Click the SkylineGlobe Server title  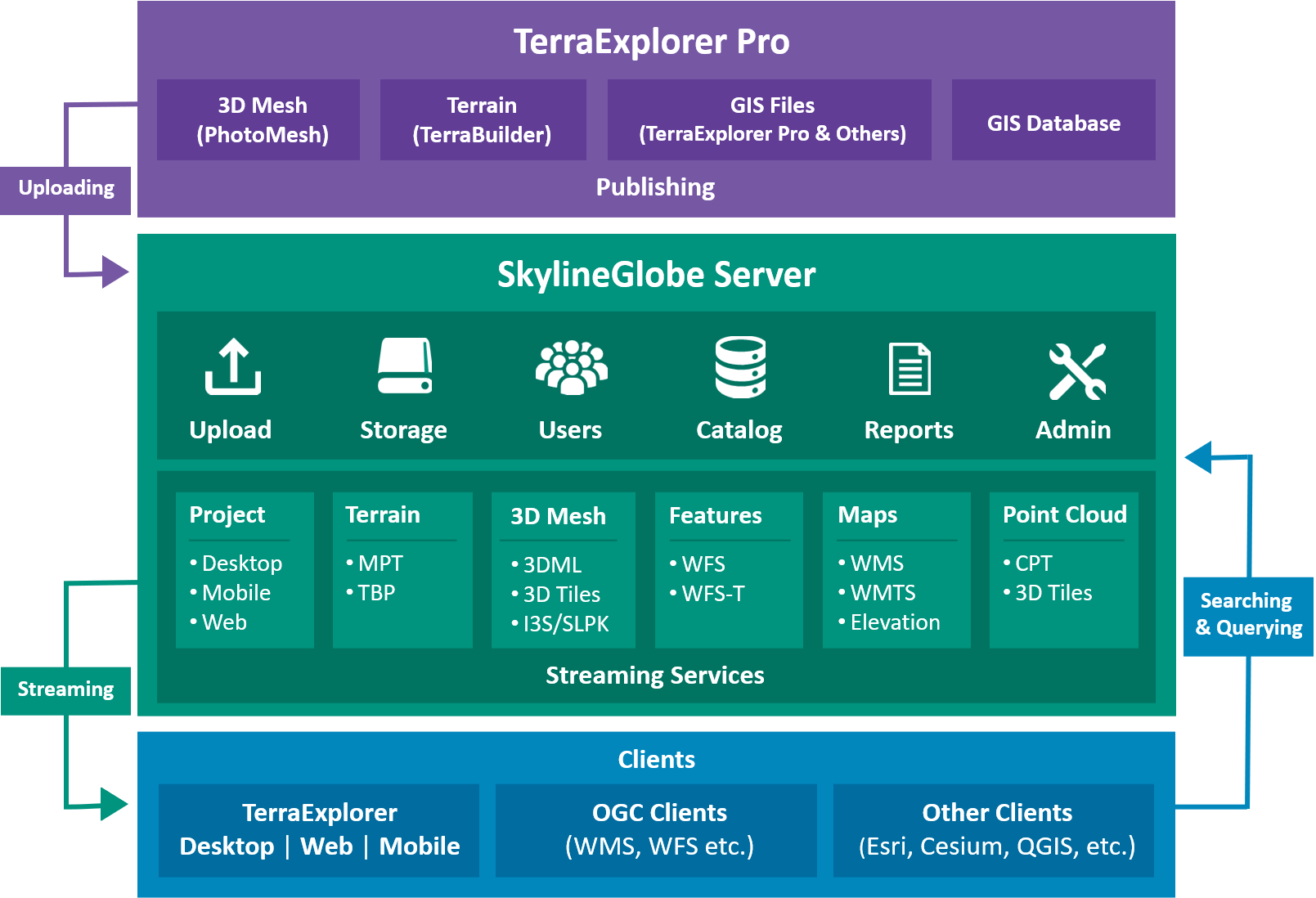coord(656,275)
